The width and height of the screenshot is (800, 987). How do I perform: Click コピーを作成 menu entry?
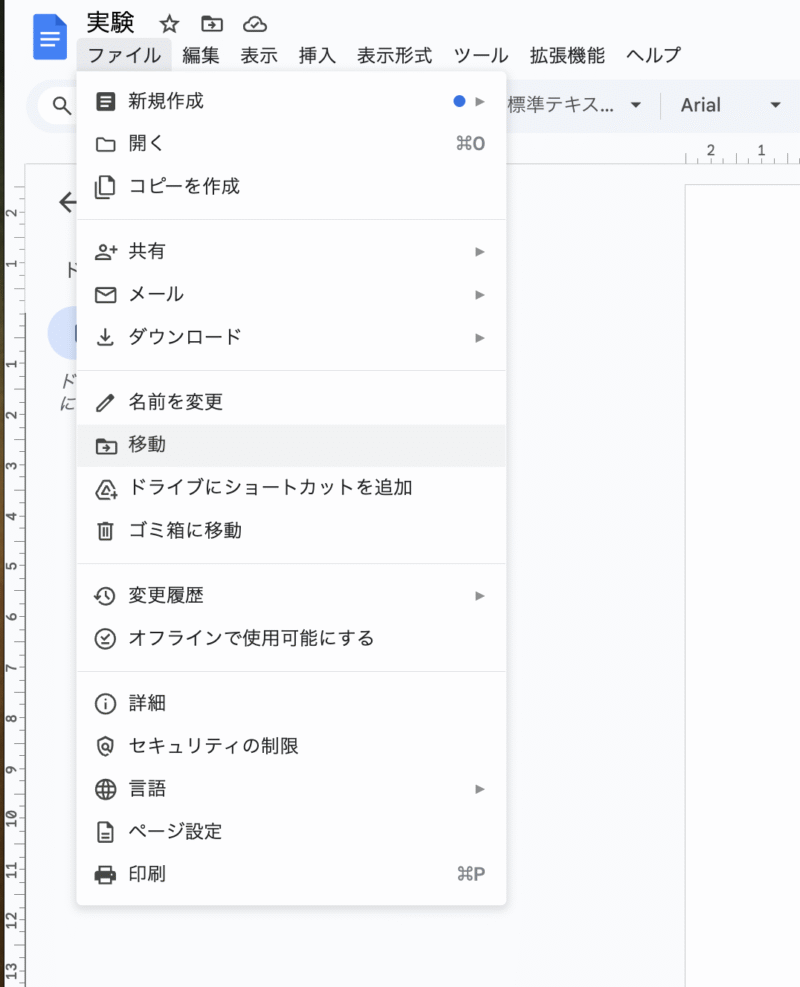[x=184, y=186]
